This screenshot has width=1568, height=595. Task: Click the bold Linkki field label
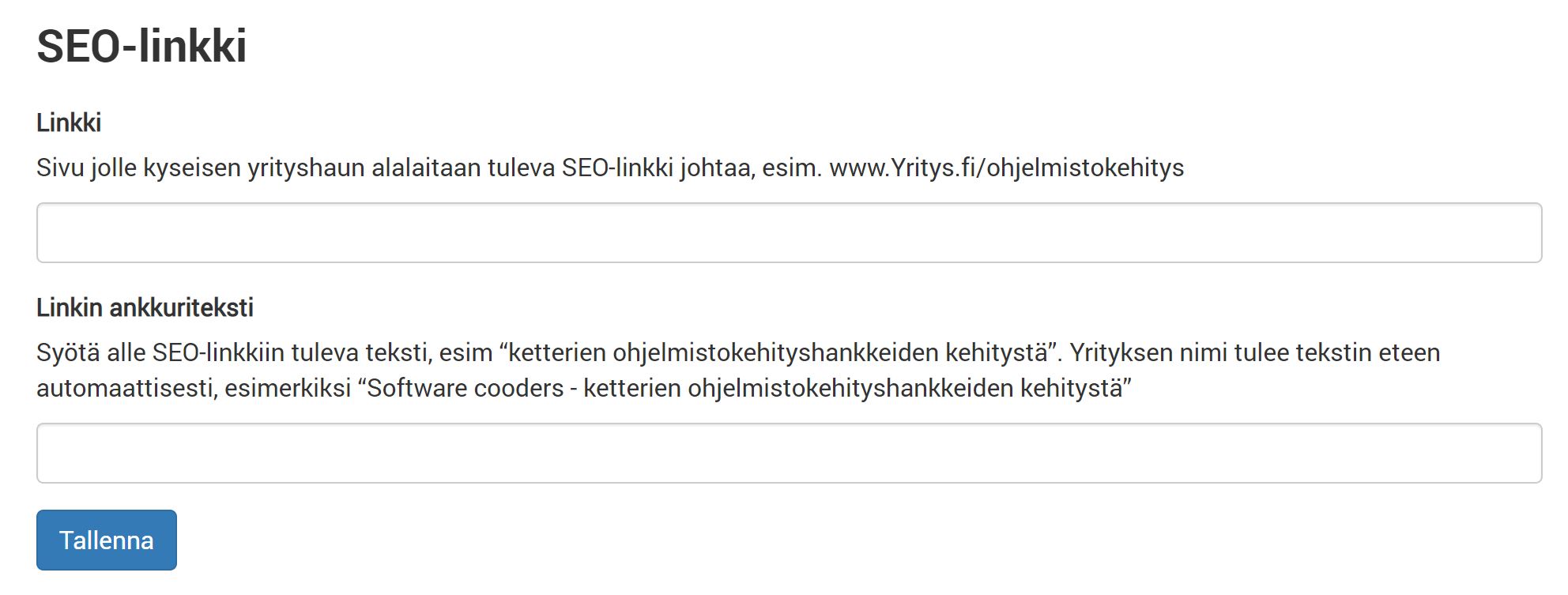tap(69, 122)
